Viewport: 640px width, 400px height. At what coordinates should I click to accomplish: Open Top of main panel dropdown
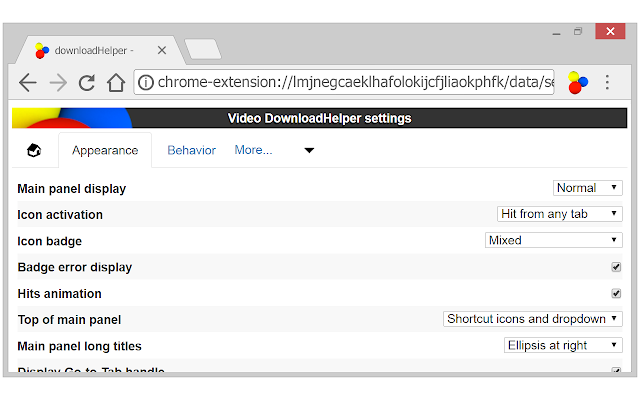point(533,319)
